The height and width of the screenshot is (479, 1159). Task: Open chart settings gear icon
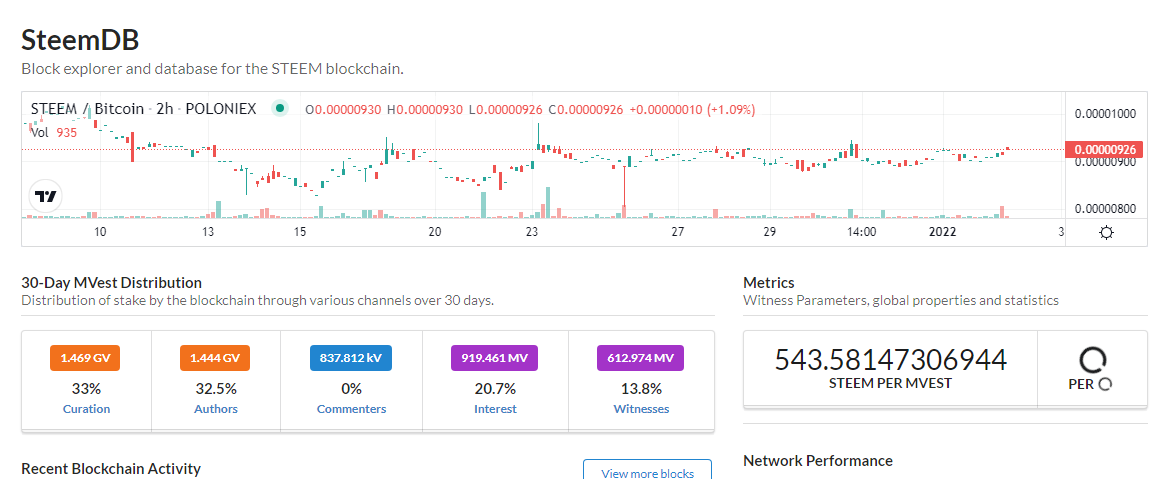pos(1107,233)
